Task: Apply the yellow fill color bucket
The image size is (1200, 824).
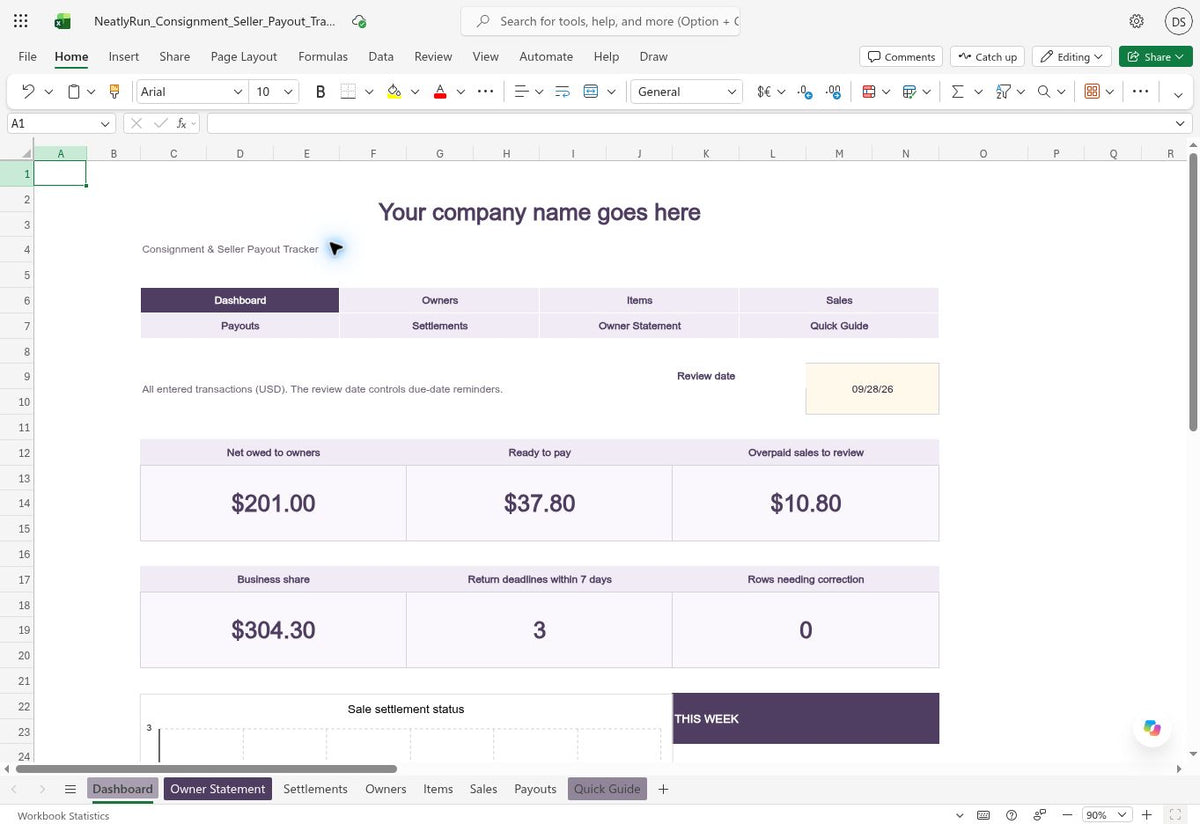Action: (394, 91)
